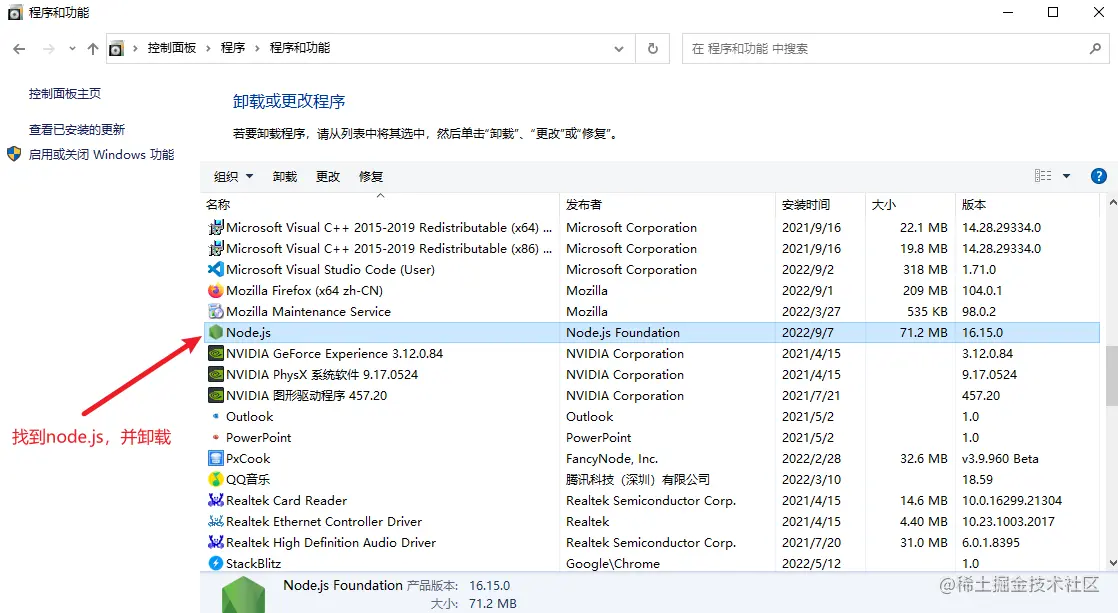This screenshot has width=1118, height=613.
Task: Click version cell 16.15.0 in Node.js row
Action: click(983, 332)
